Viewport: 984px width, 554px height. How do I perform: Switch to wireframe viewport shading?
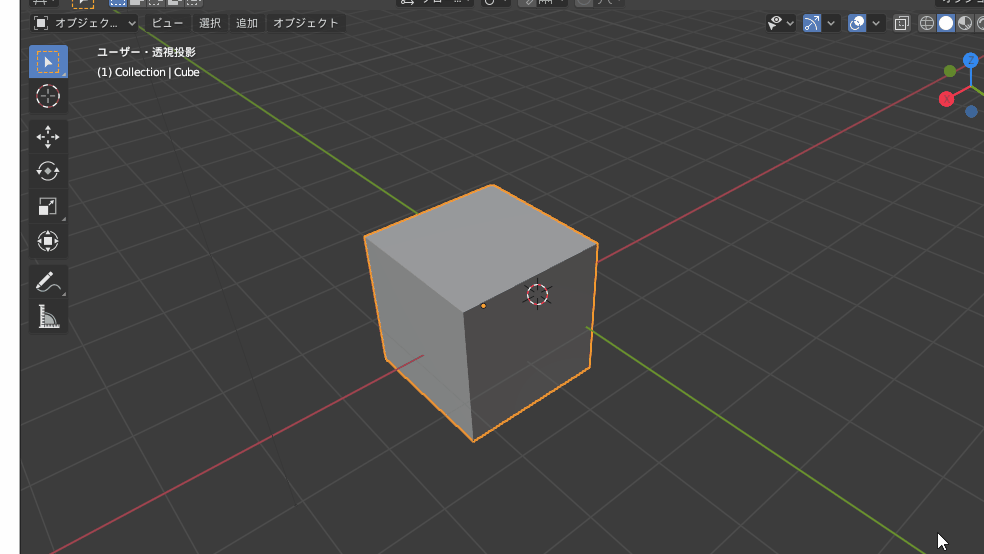[x=927, y=23]
